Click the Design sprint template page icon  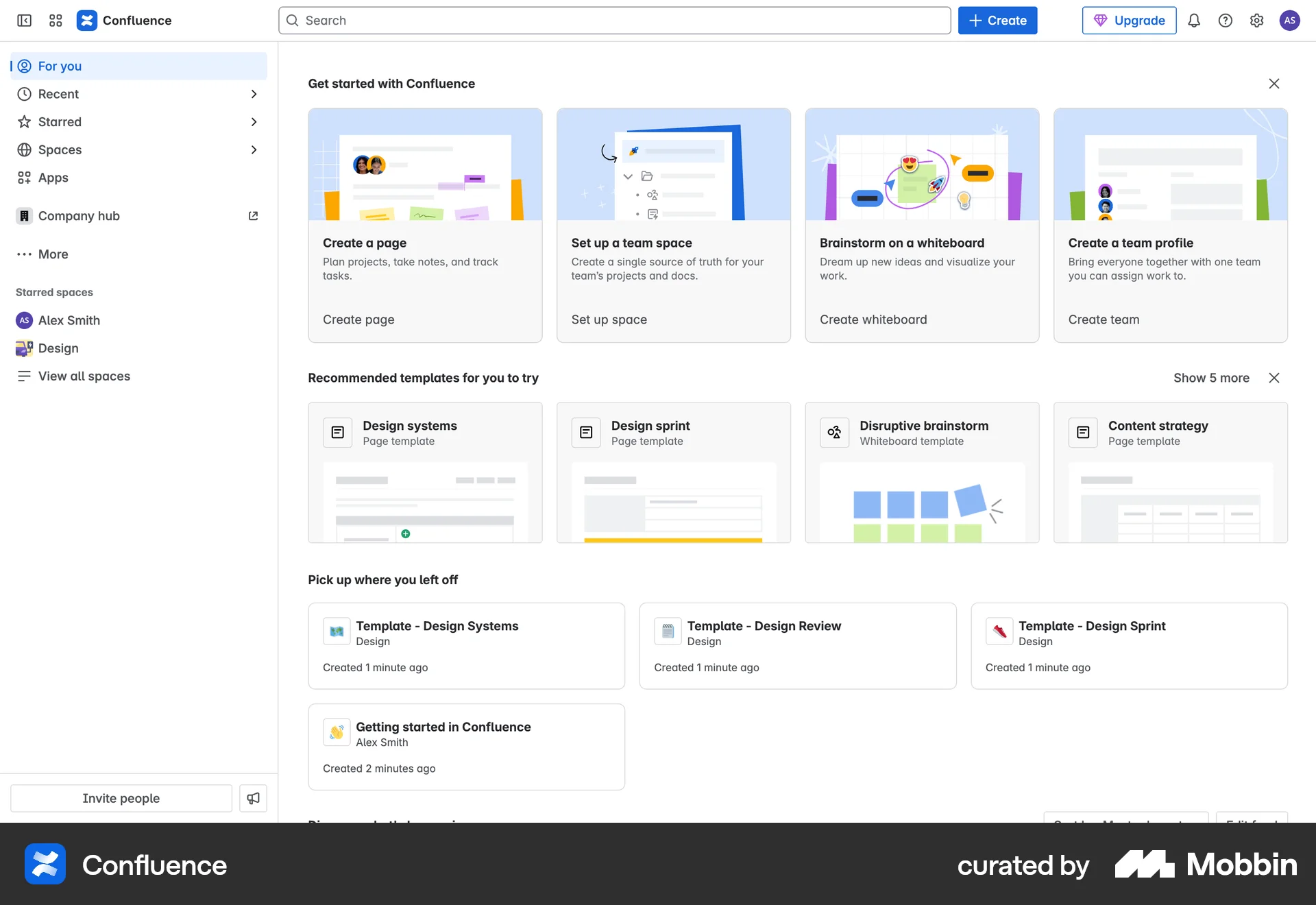tap(586, 433)
